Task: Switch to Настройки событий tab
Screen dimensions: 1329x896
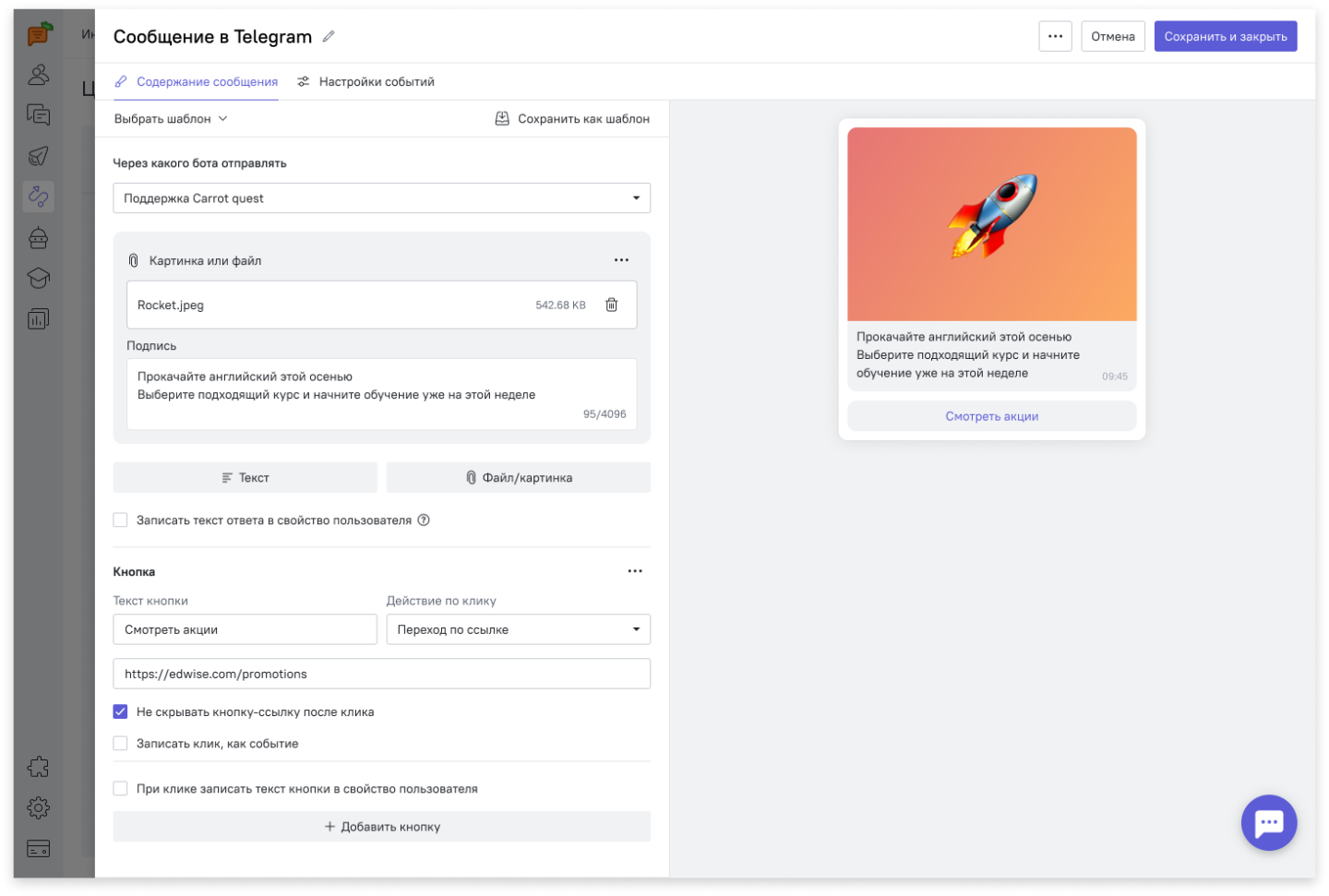Action: [x=366, y=82]
